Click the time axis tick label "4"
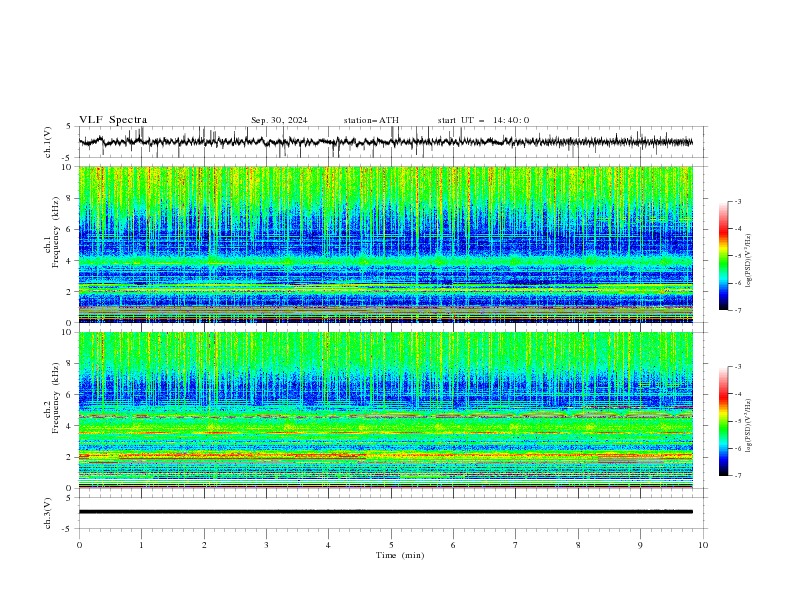 pyautogui.click(x=328, y=545)
